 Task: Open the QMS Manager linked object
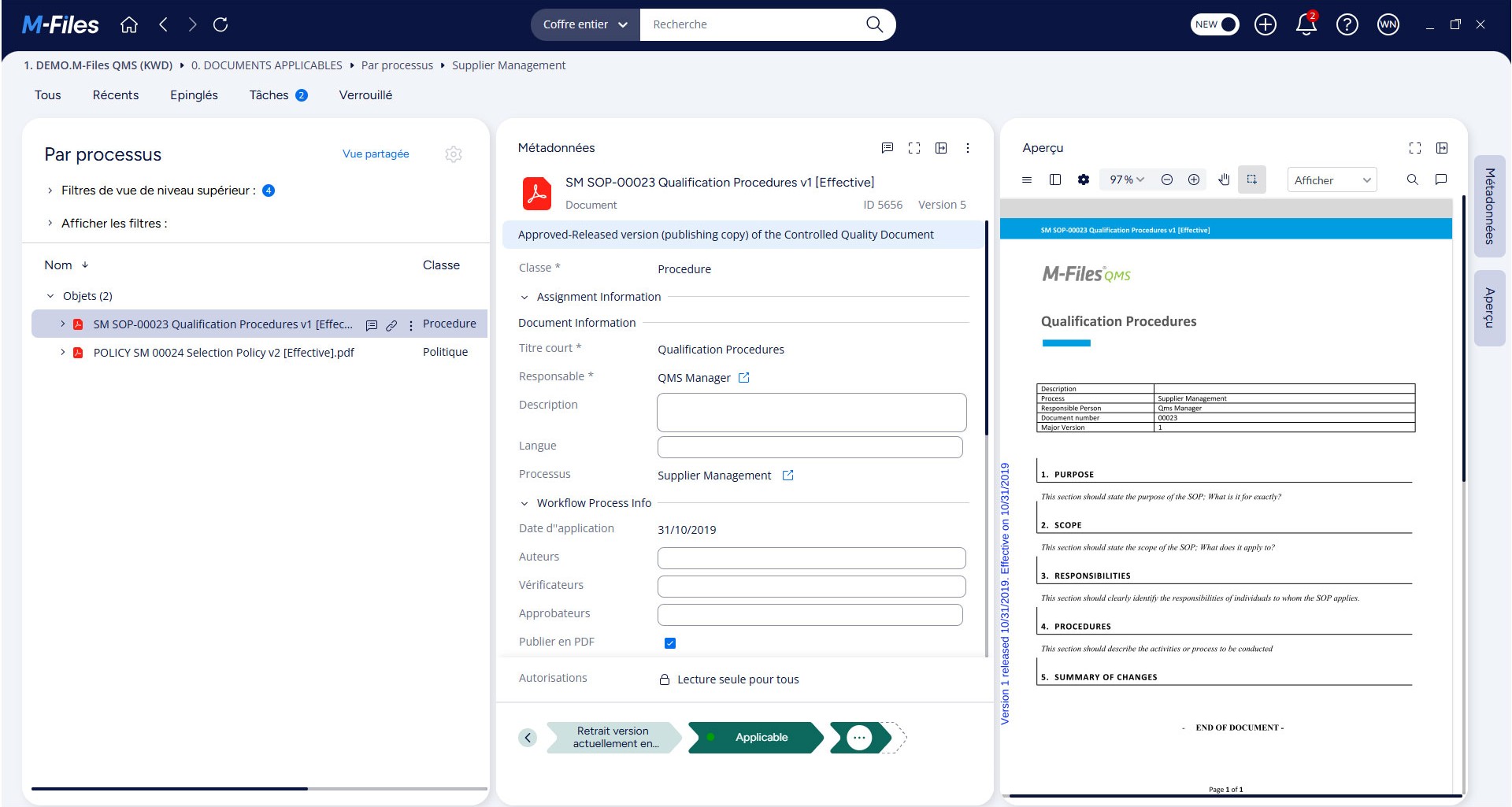coord(744,378)
